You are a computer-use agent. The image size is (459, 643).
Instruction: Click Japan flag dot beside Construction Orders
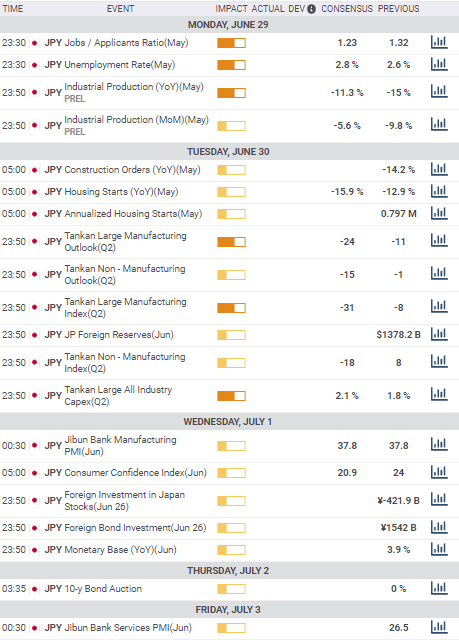[34, 170]
